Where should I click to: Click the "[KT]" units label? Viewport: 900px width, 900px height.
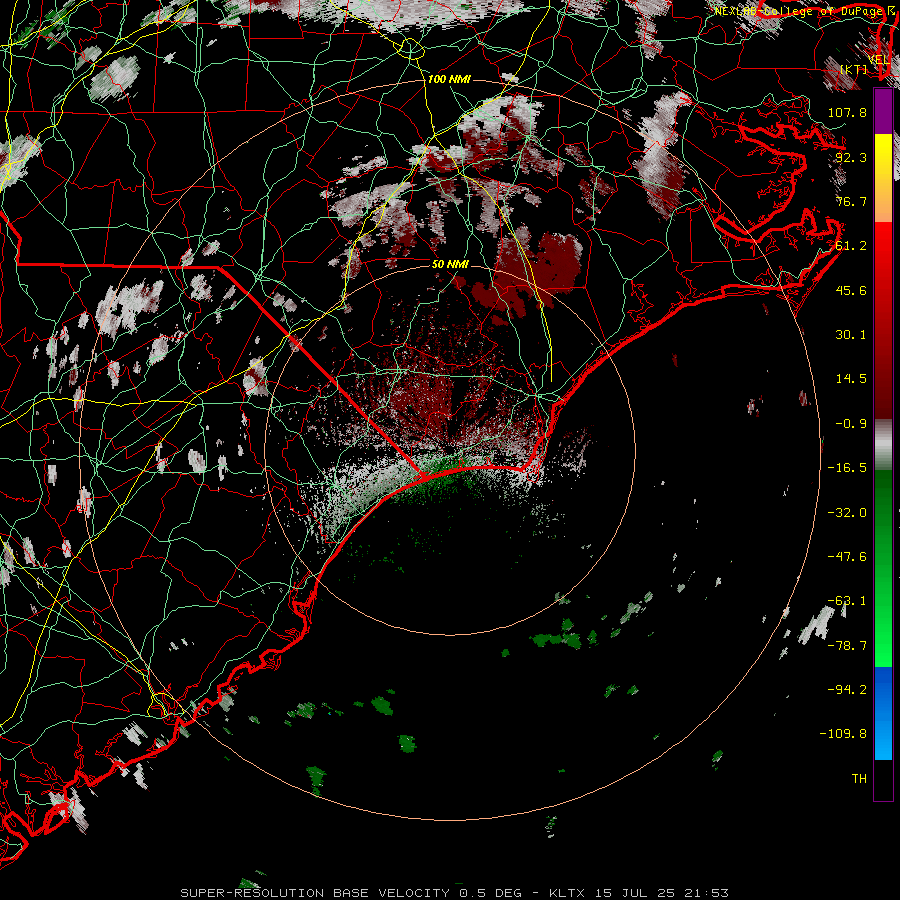(x=853, y=69)
